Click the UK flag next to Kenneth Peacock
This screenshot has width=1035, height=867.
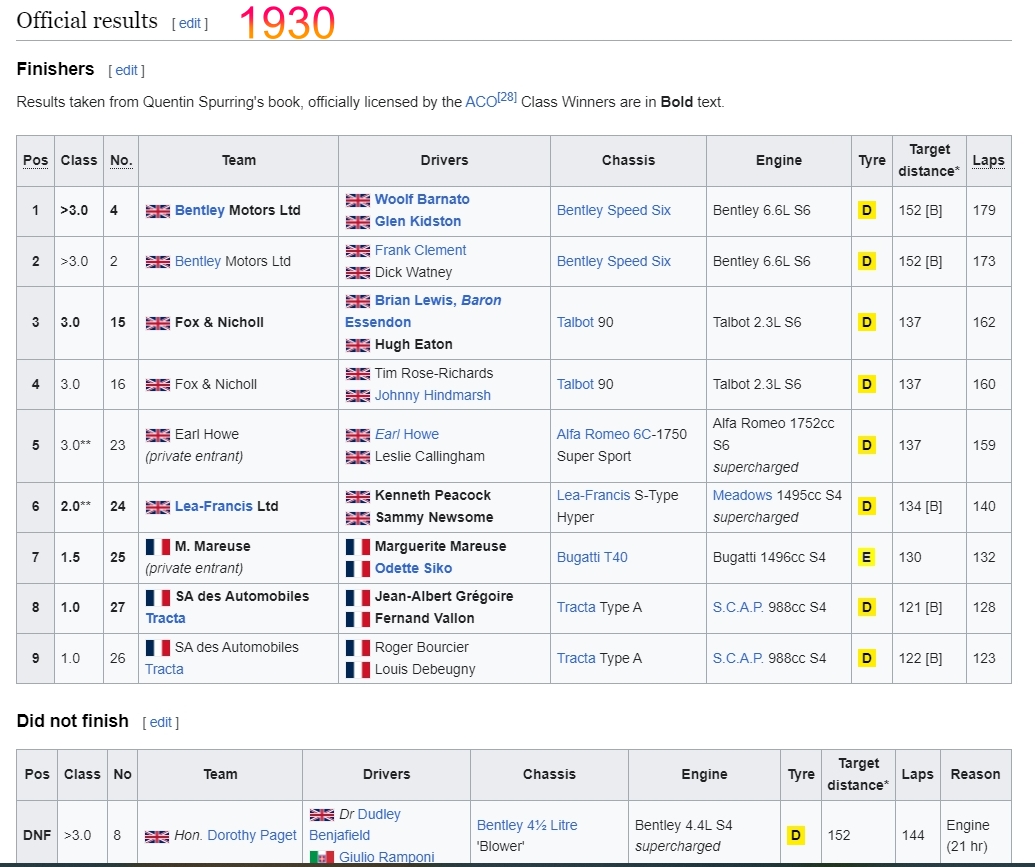point(358,496)
